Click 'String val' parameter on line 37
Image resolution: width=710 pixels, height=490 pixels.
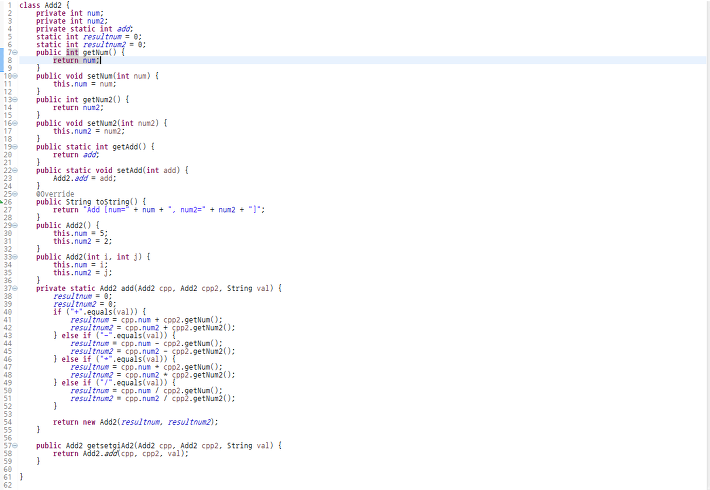(250, 288)
